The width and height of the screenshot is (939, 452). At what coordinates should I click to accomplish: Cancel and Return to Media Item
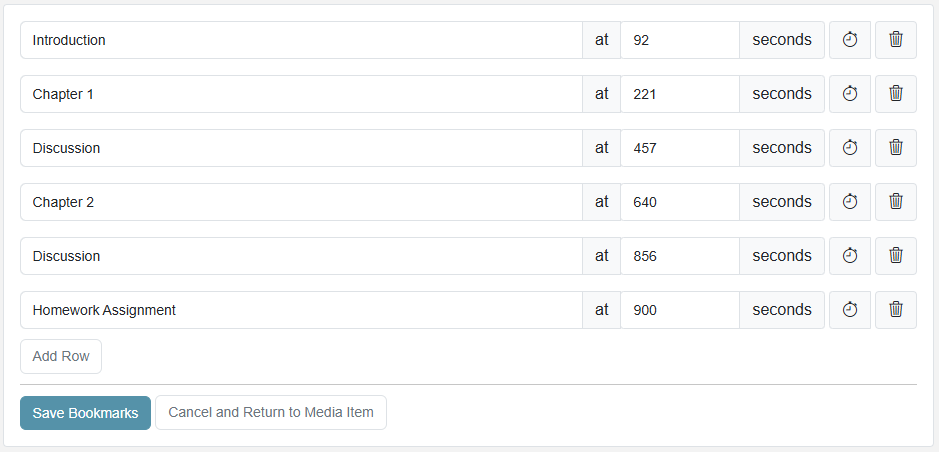(270, 413)
